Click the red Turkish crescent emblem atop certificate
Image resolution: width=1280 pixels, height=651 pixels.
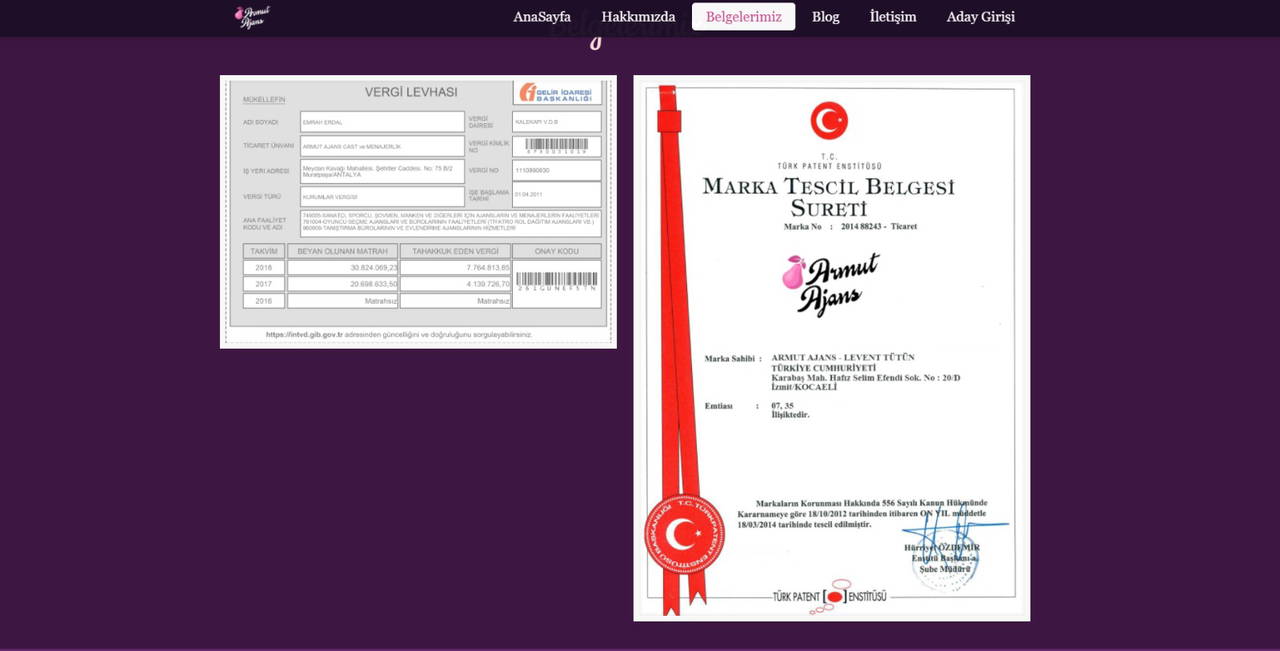829,121
